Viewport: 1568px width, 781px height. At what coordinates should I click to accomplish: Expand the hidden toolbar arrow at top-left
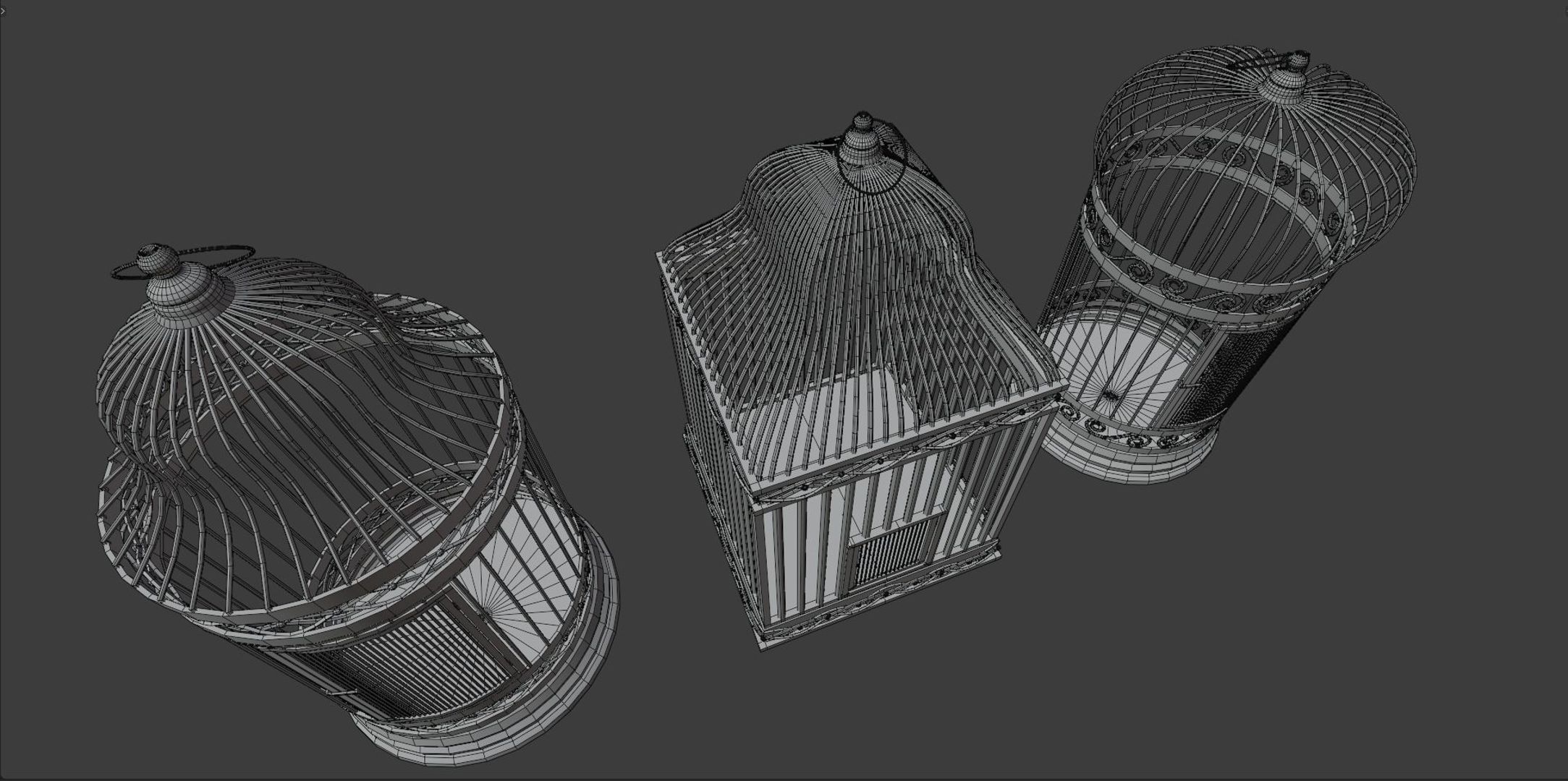click(3, 11)
